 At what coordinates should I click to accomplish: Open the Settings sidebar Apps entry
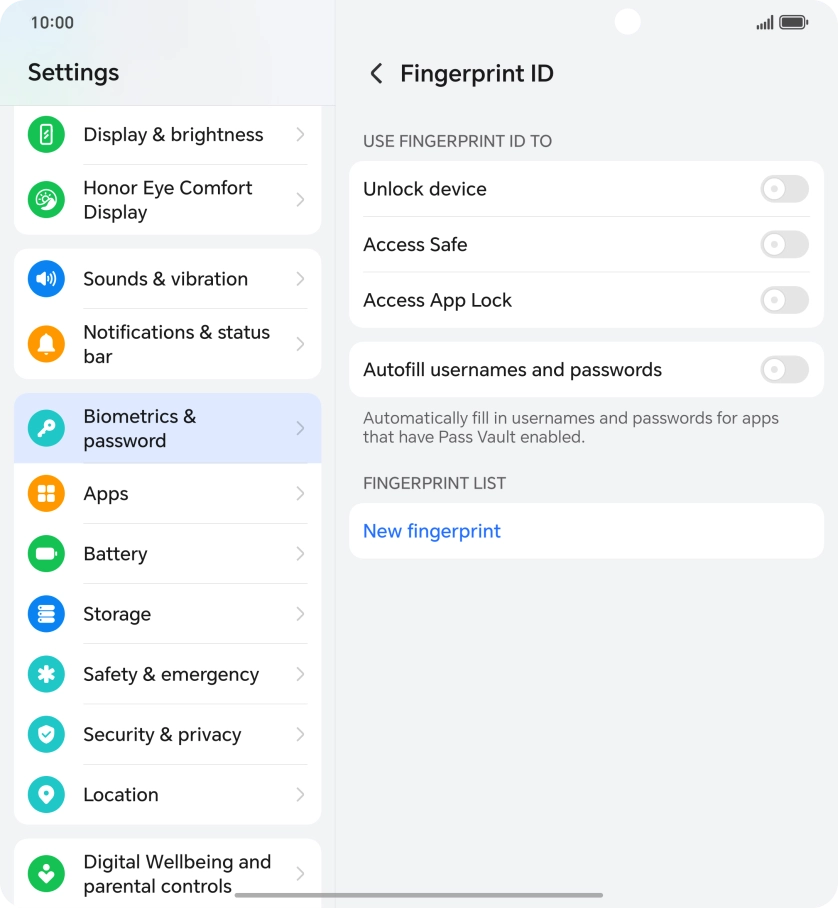point(167,493)
